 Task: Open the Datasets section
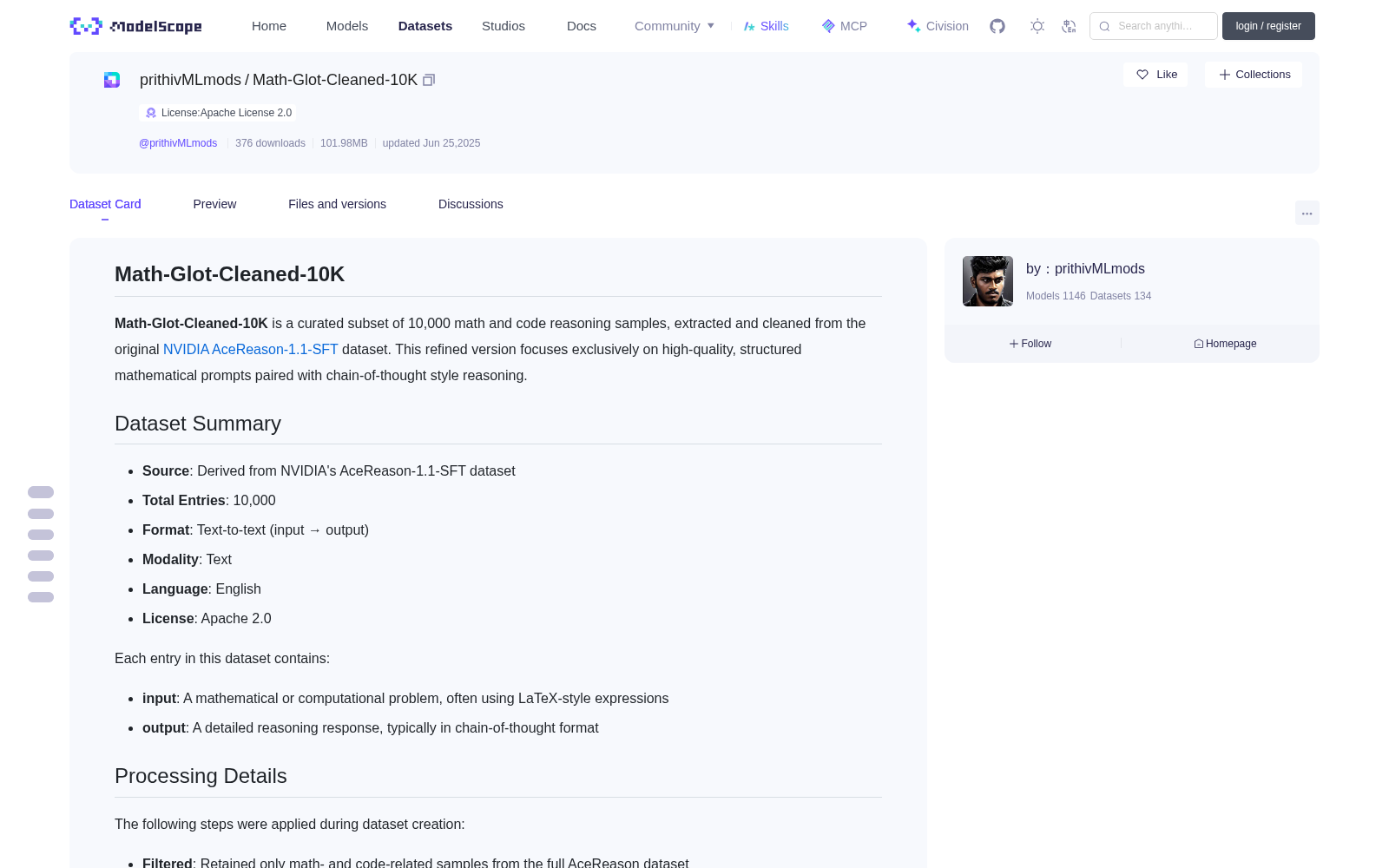click(x=425, y=26)
